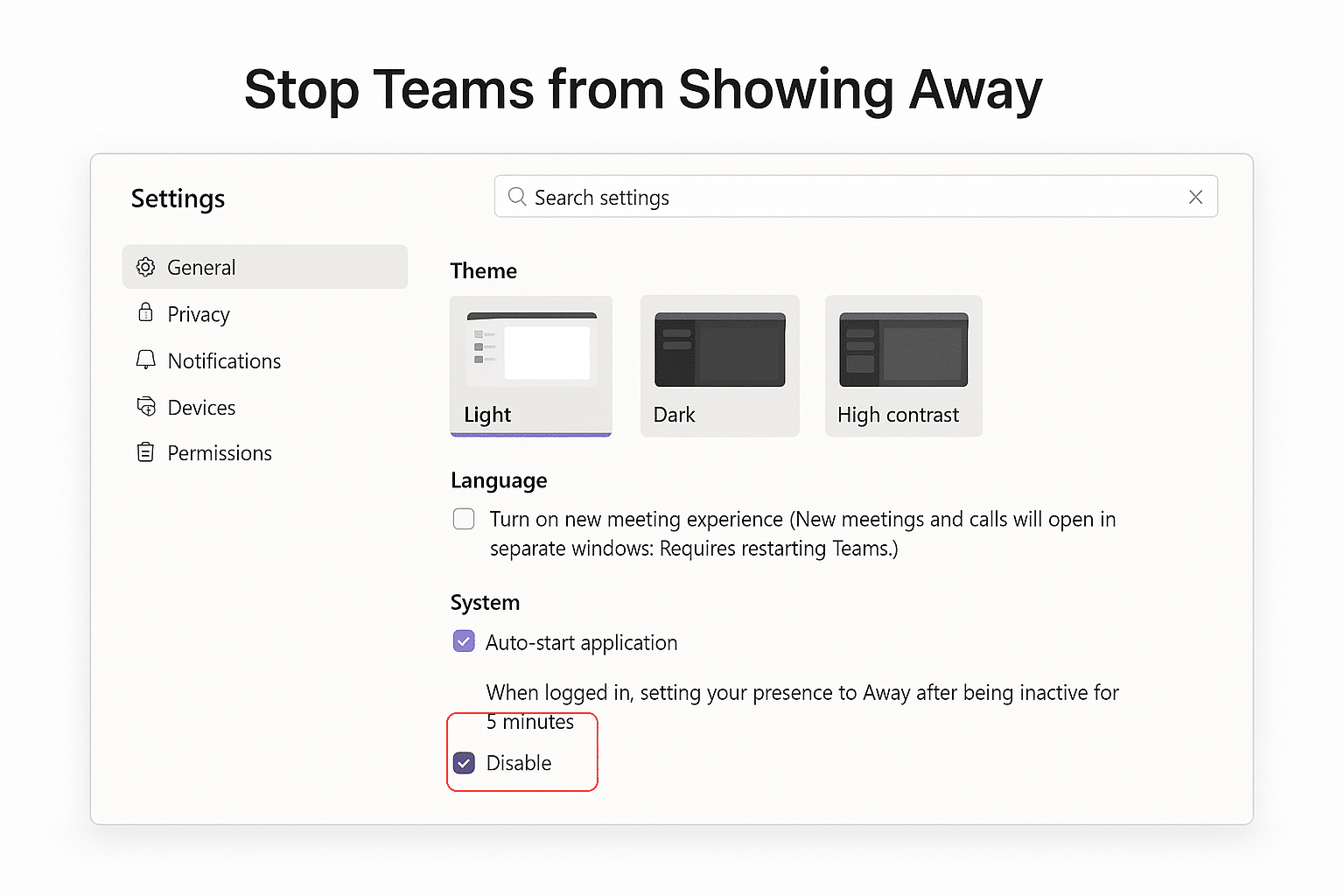Click the General gear icon

[x=146, y=267]
